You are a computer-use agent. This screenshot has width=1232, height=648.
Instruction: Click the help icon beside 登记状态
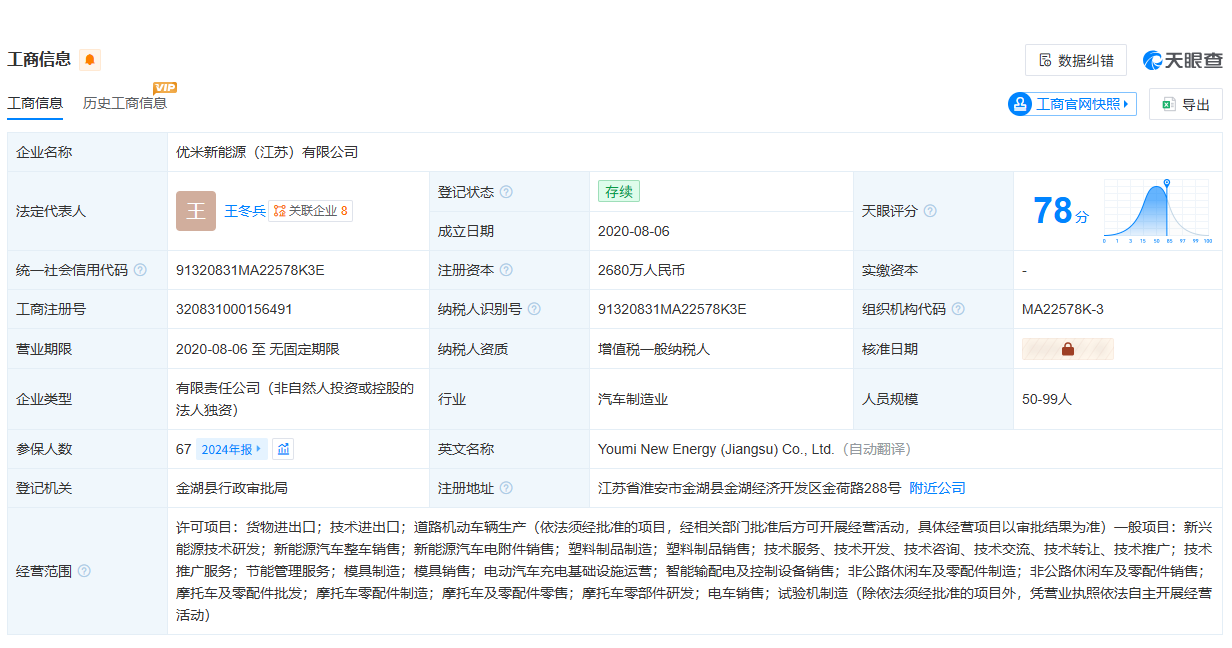click(x=506, y=192)
